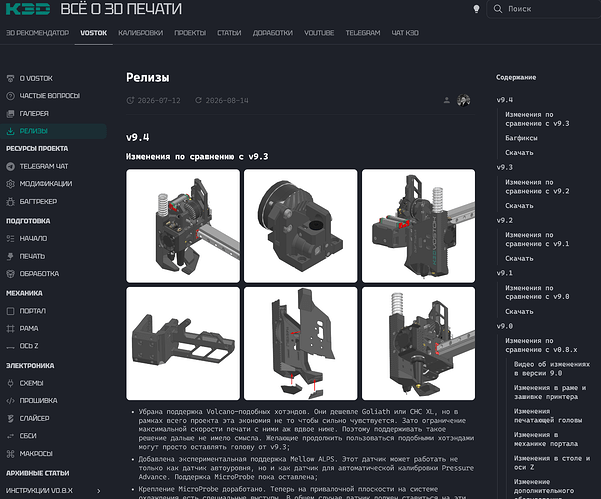Screen dimensions: 601x499
Task: Open the YouTube tab
Action: tap(319, 33)
